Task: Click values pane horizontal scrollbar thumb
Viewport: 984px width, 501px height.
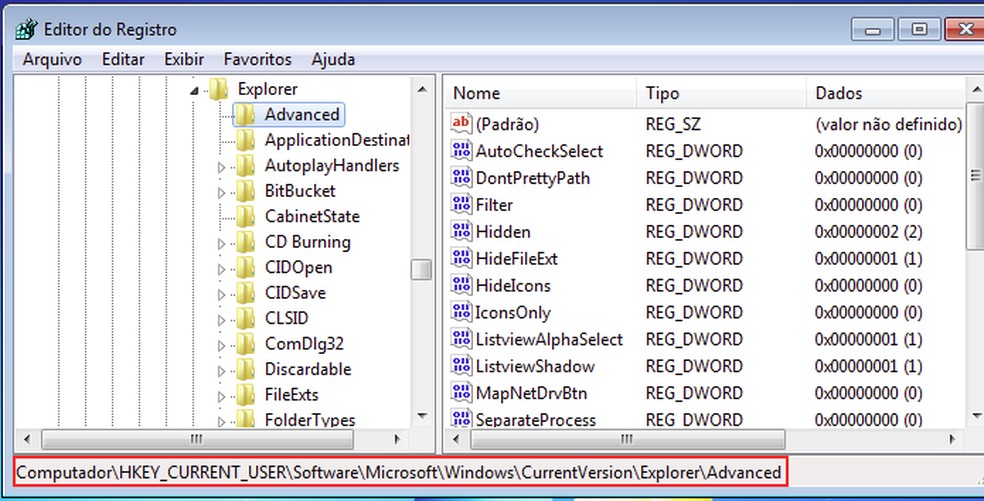Action: 627,439
